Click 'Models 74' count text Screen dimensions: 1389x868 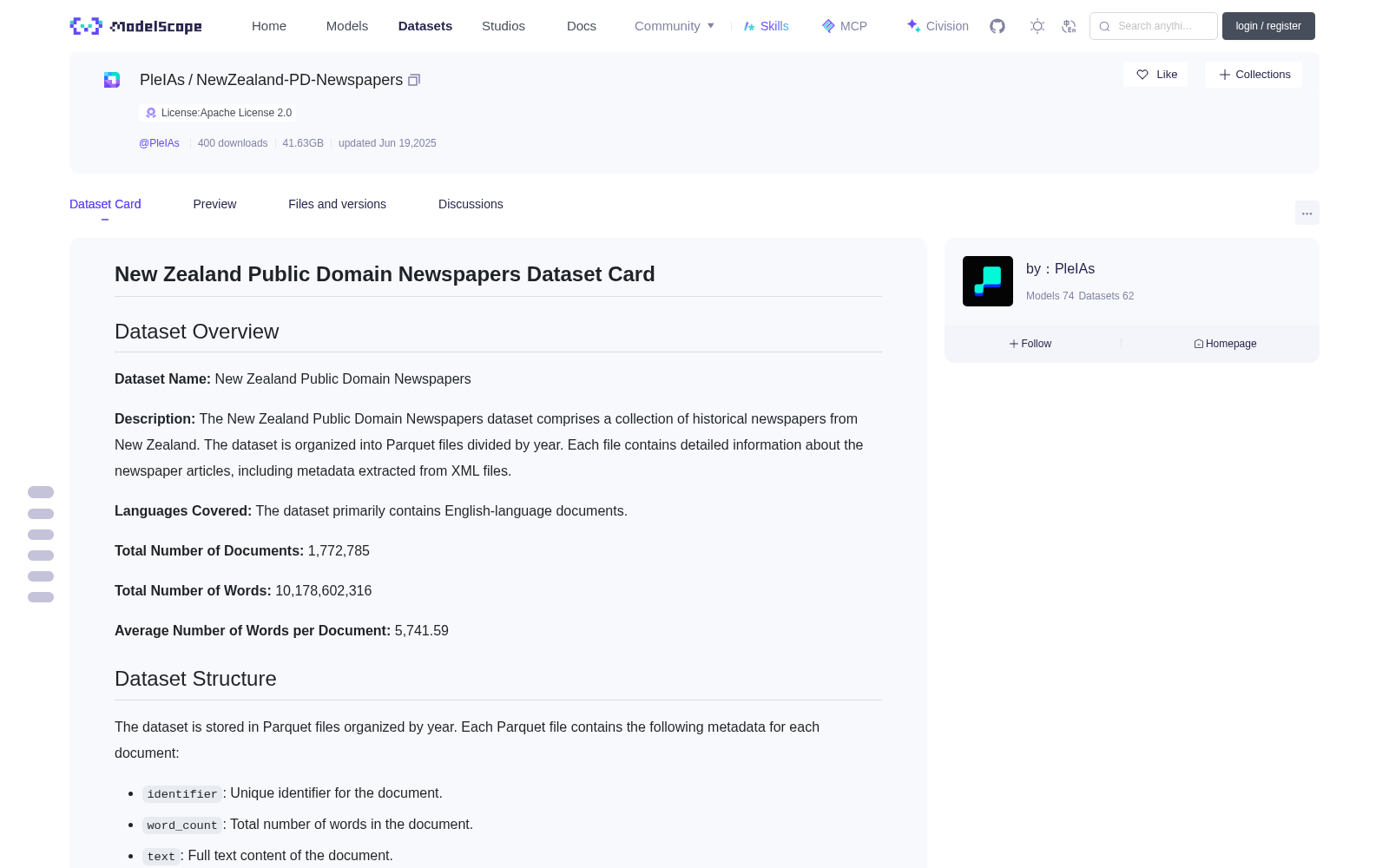[x=1050, y=296]
